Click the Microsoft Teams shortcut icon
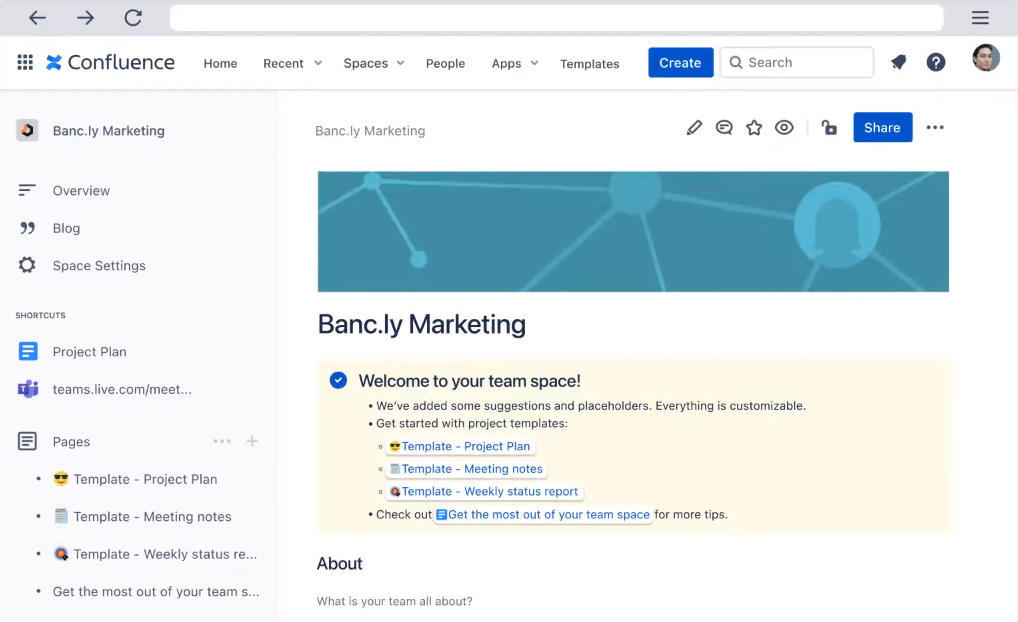This screenshot has height=622, width=1018. point(28,389)
